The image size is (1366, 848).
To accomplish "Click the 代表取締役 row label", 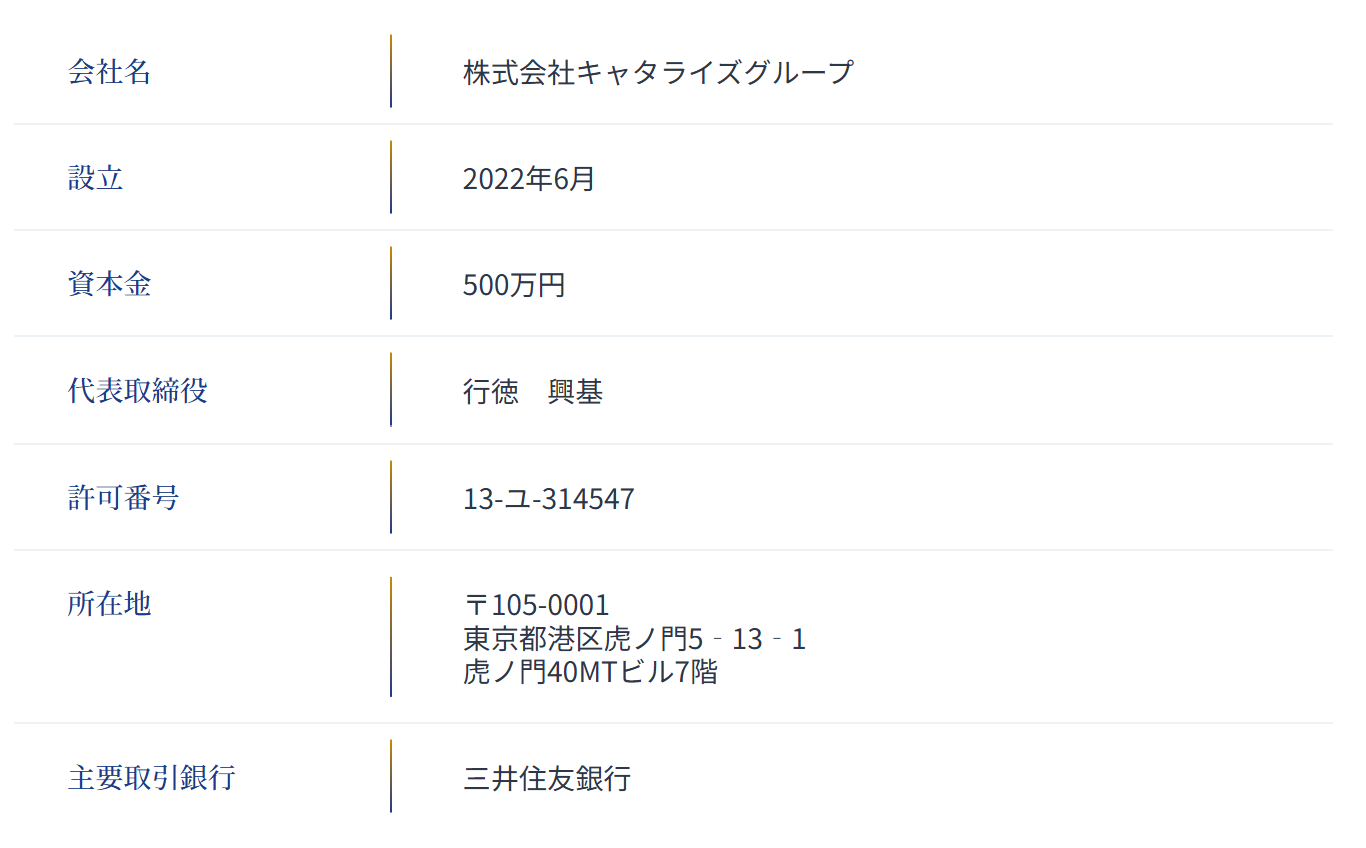I will (137, 390).
